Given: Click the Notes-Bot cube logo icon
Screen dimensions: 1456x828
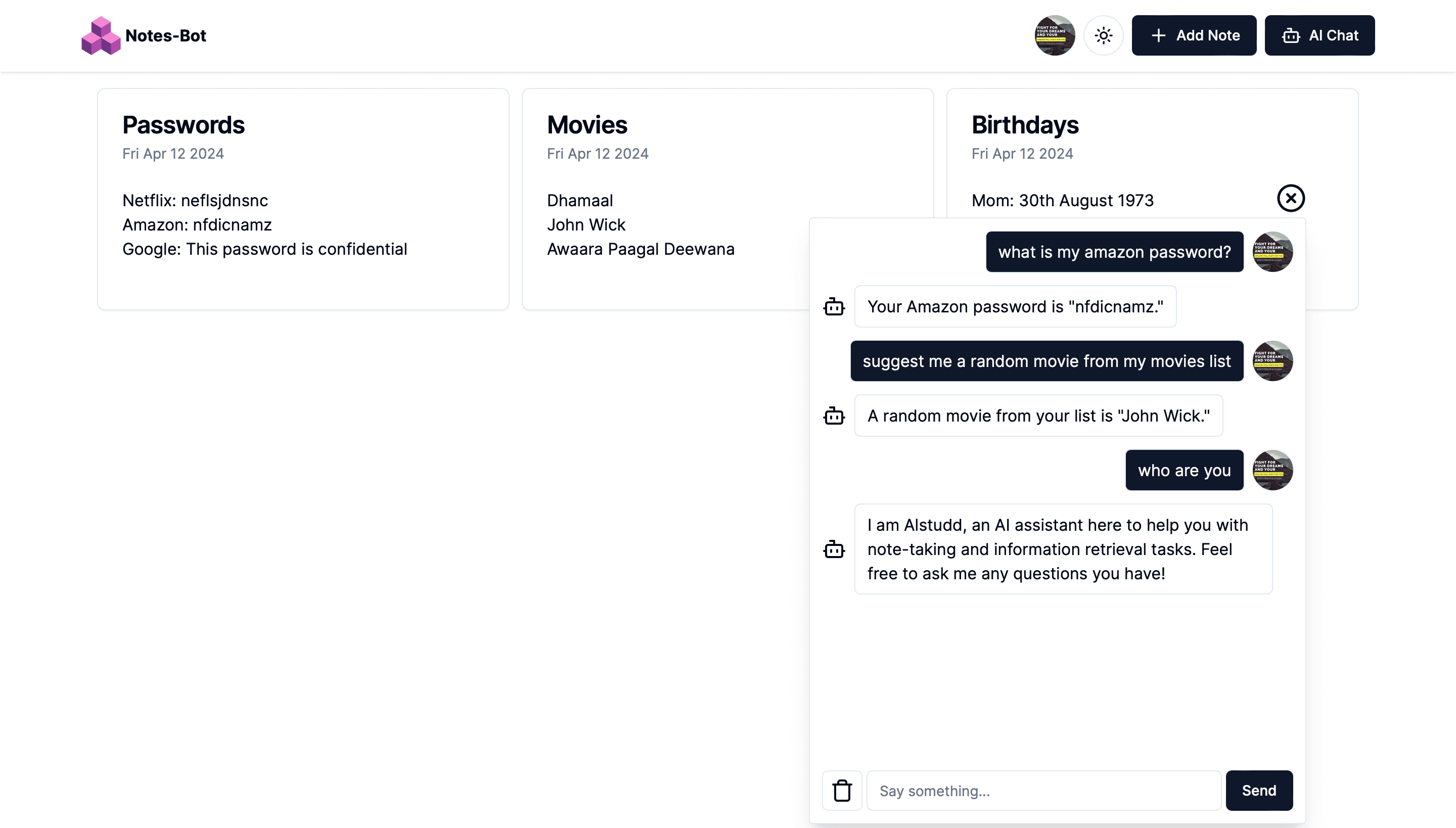Looking at the screenshot, I should coord(101,35).
